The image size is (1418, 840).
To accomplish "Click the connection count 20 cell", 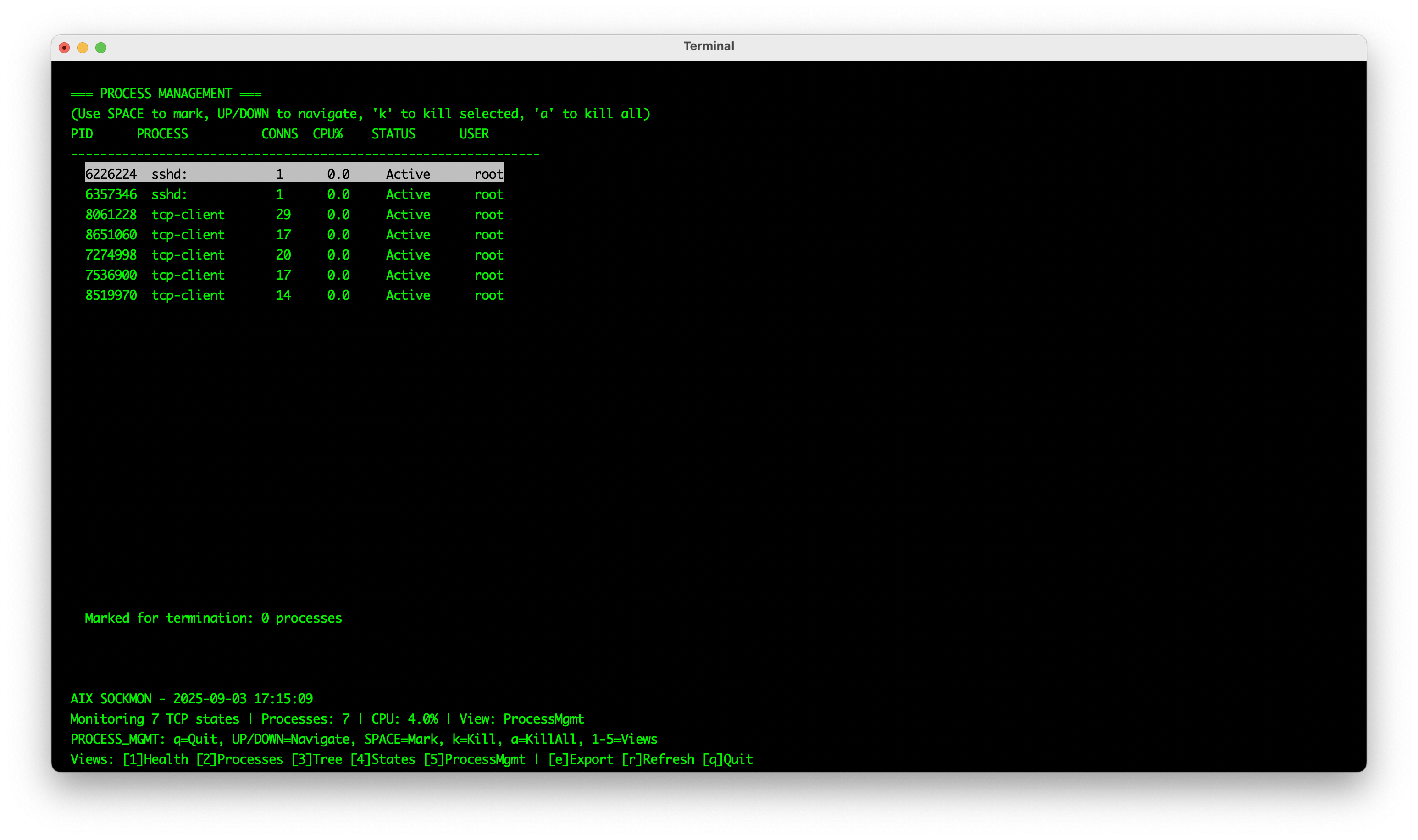I will click(x=283, y=255).
